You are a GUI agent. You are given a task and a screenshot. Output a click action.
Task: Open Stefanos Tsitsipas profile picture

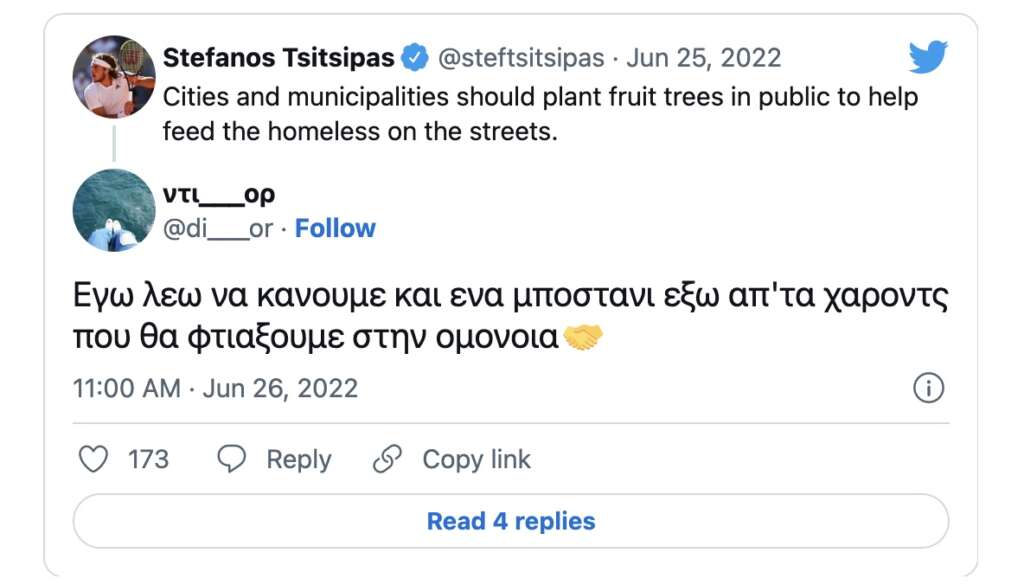(114, 76)
